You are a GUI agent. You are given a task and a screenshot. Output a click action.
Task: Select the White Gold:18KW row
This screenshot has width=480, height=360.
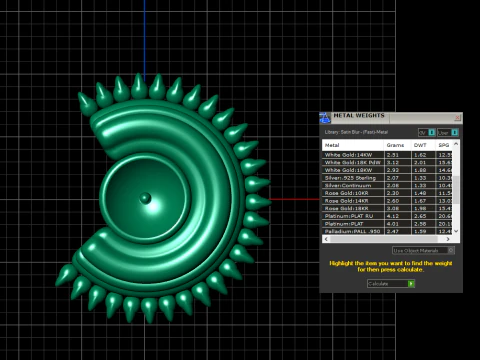pyautogui.click(x=387, y=170)
